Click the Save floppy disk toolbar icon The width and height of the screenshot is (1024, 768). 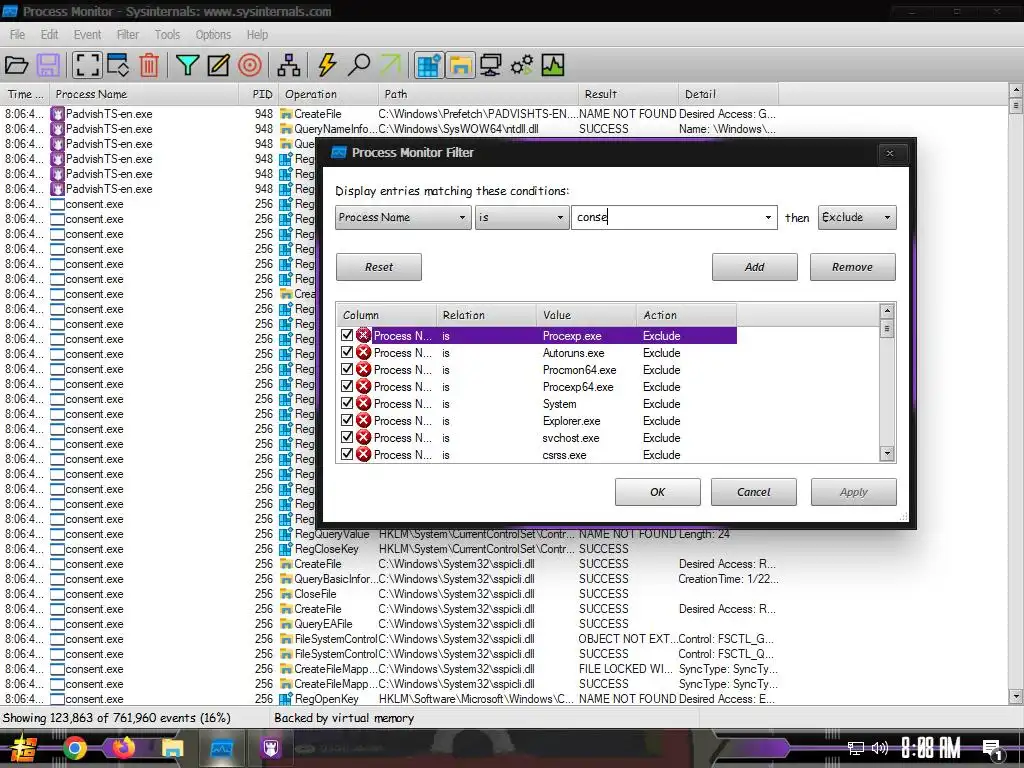48,65
